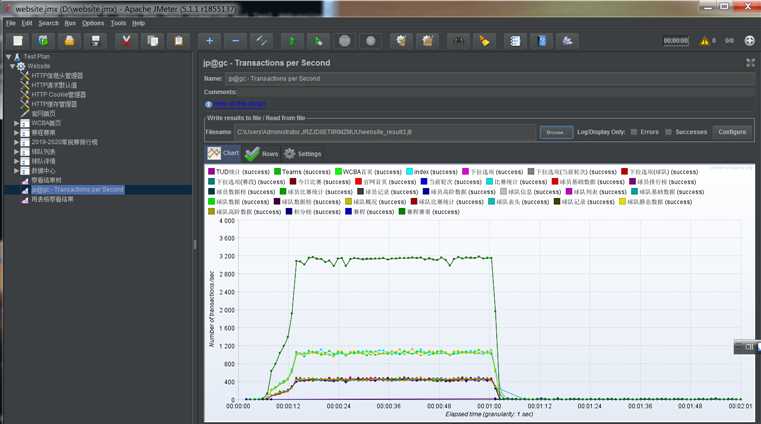Select jp@gc Transactions per Second tree item
This screenshot has width=761, height=424.
78,190
